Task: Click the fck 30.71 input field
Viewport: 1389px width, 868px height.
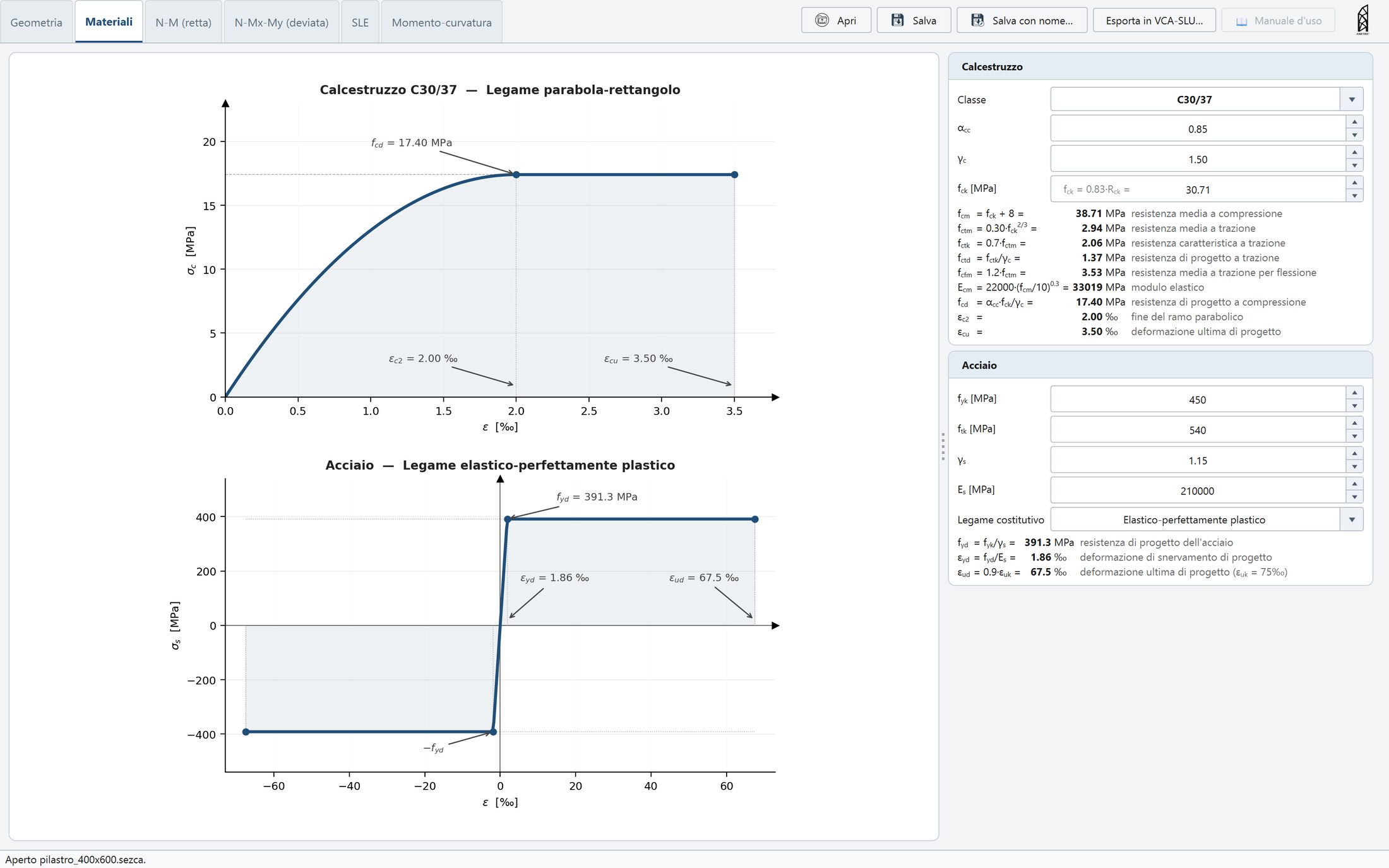Action: [1198, 189]
